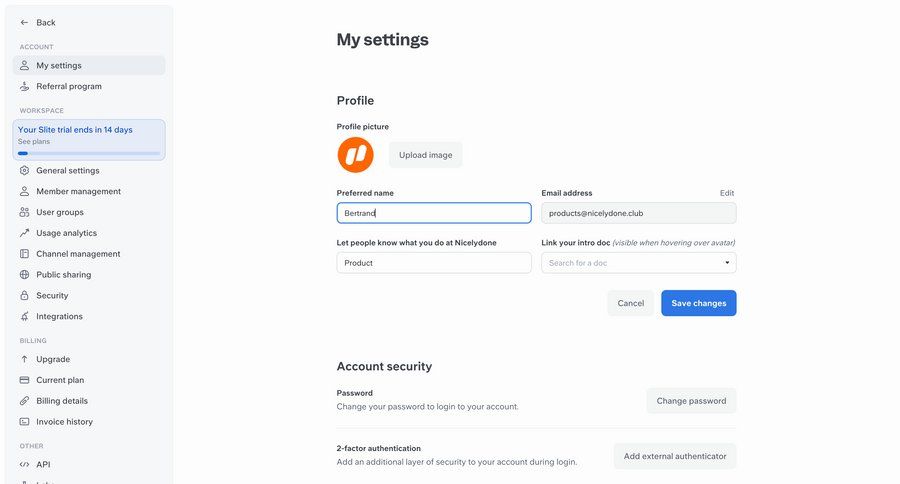Select User groups in sidebar

(x=60, y=212)
